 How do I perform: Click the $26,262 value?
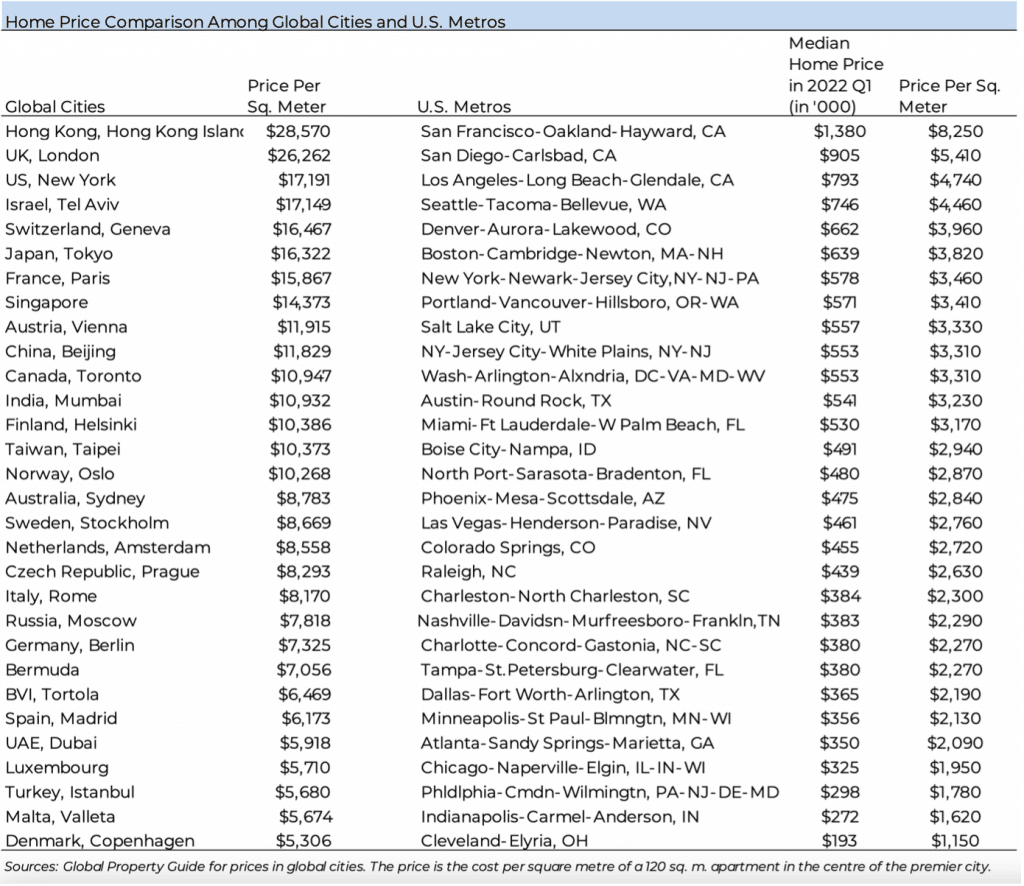point(299,155)
